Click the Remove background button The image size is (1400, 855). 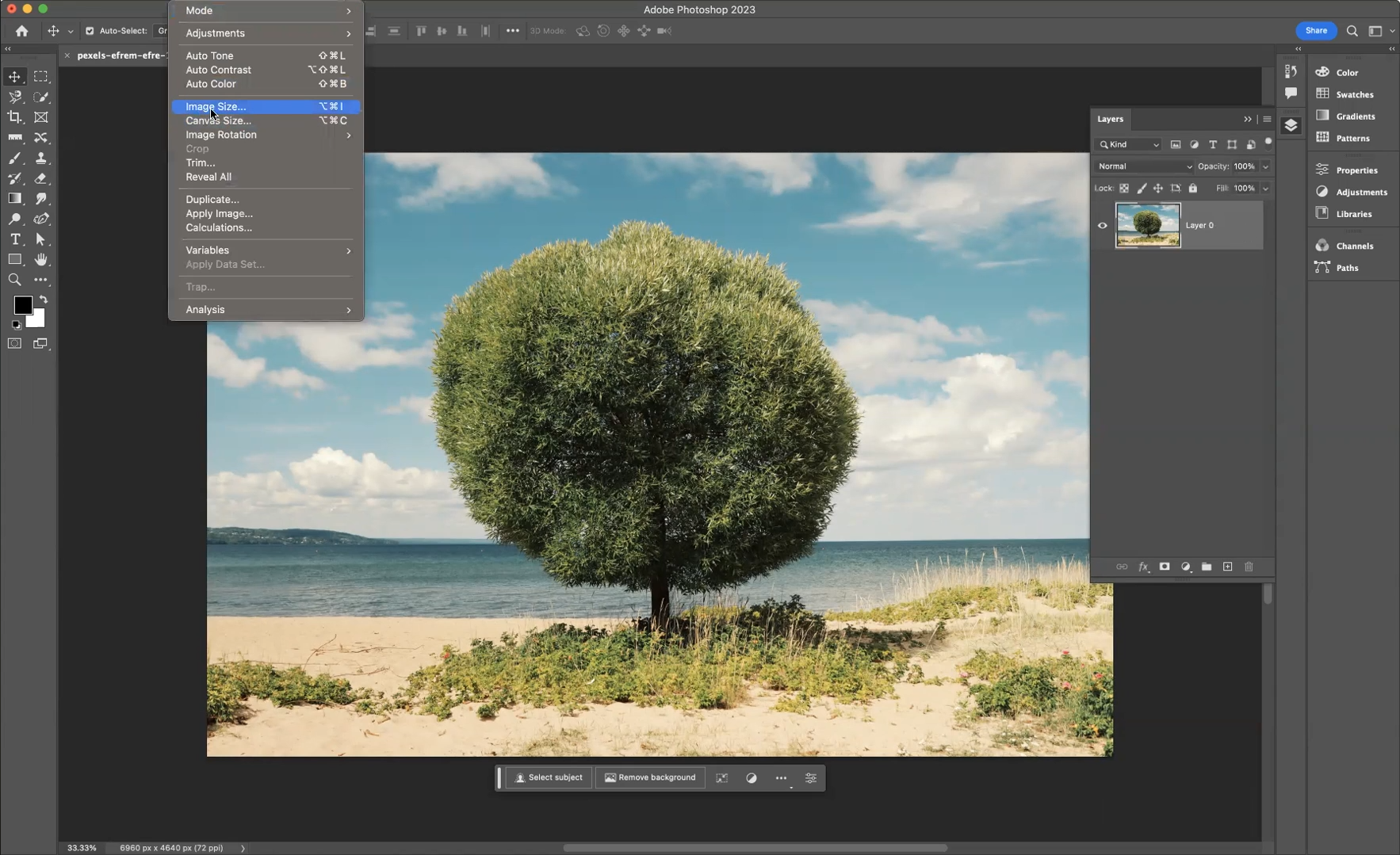pos(650,777)
